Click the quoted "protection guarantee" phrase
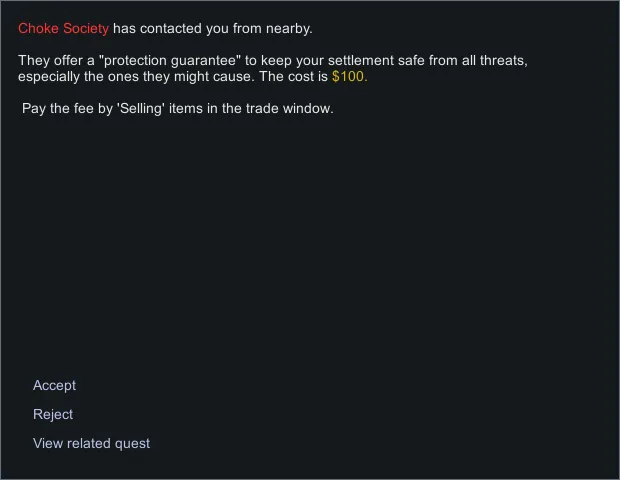620x480 pixels. (x=172, y=61)
